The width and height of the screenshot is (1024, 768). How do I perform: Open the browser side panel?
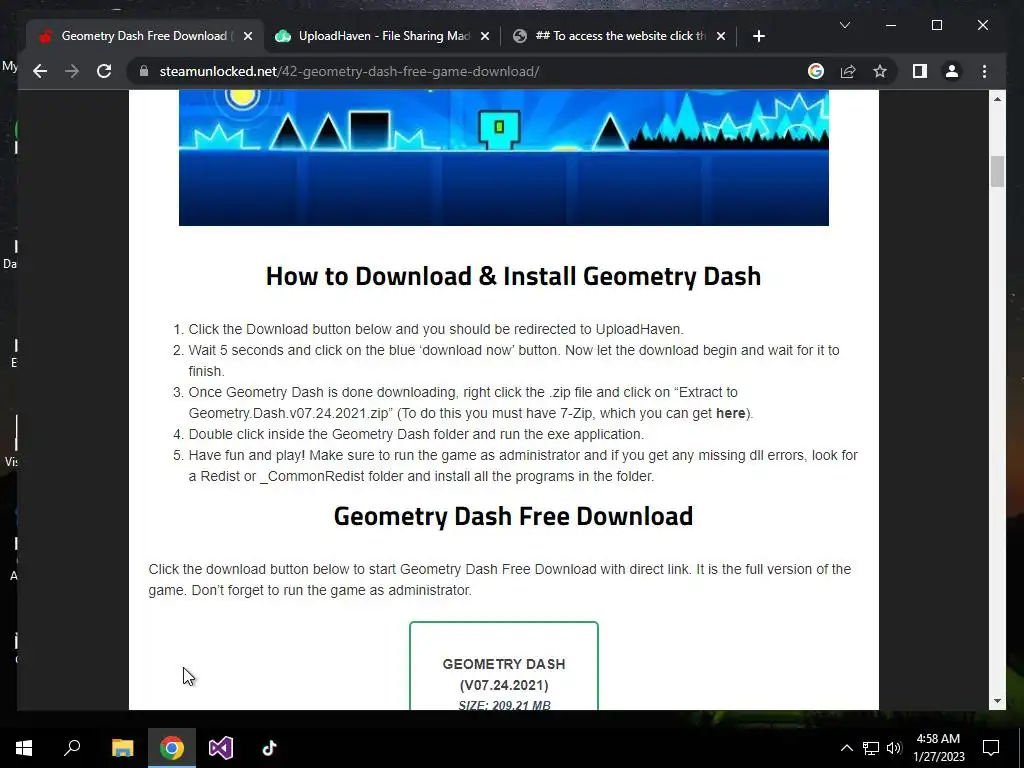(920, 71)
